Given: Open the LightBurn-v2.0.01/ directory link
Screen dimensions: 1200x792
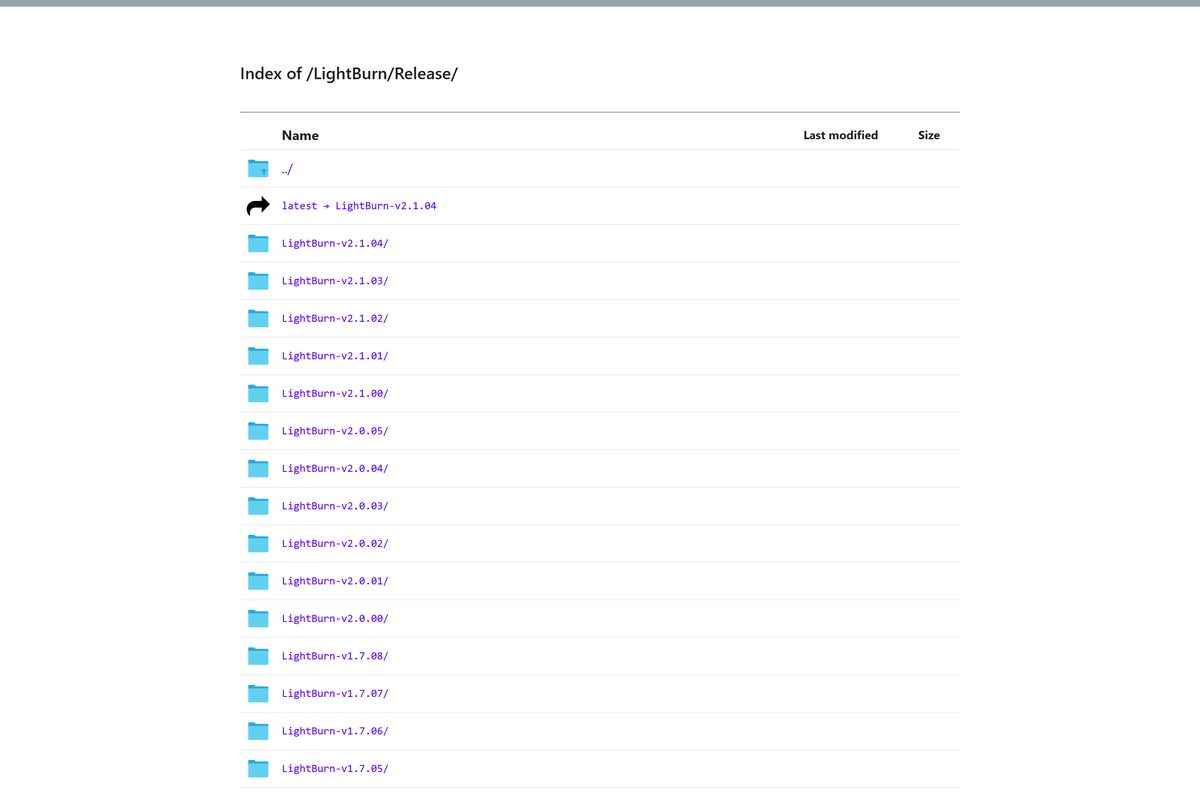Looking at the screenshot, I should 335,581.
